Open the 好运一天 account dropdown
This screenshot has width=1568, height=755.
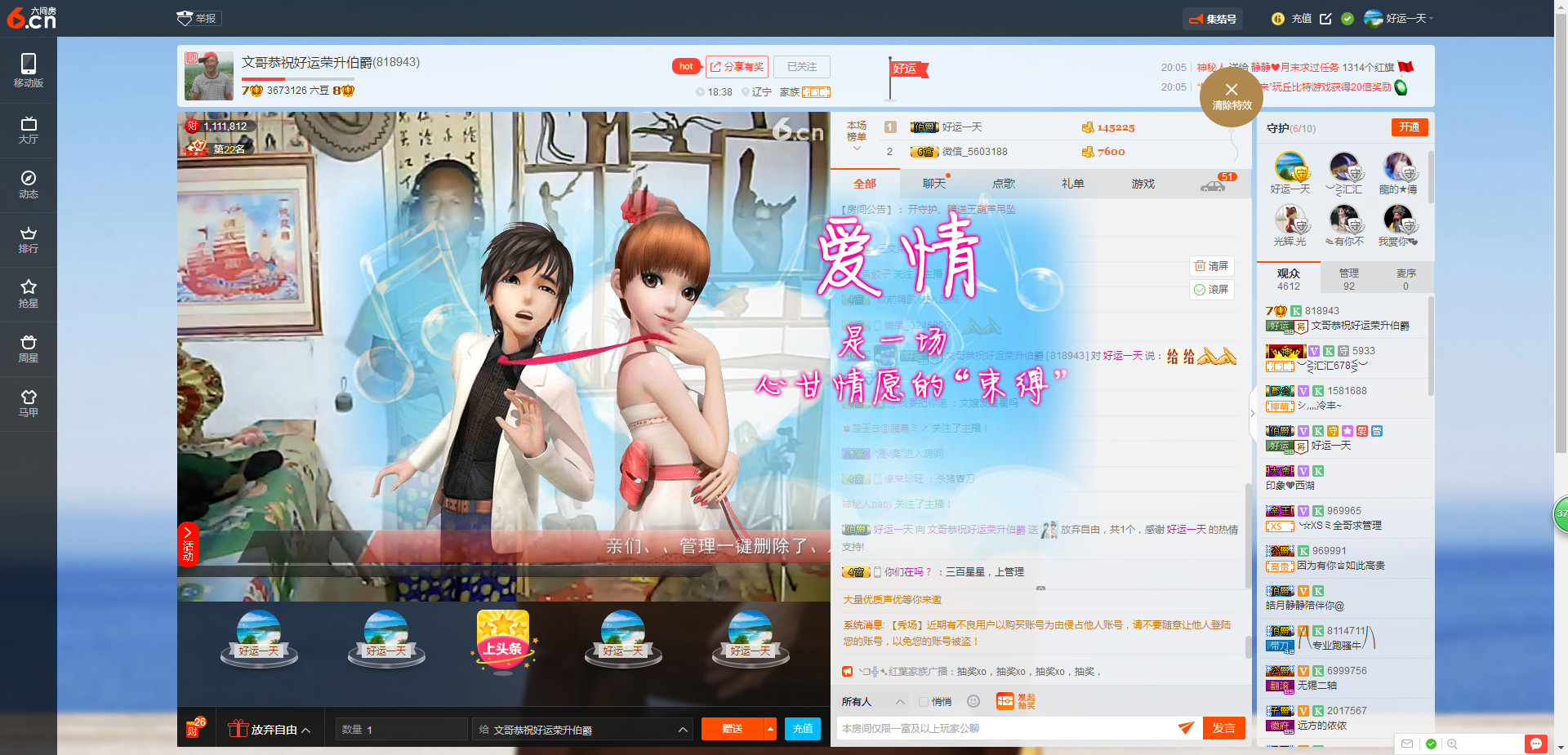[1399, 19]
